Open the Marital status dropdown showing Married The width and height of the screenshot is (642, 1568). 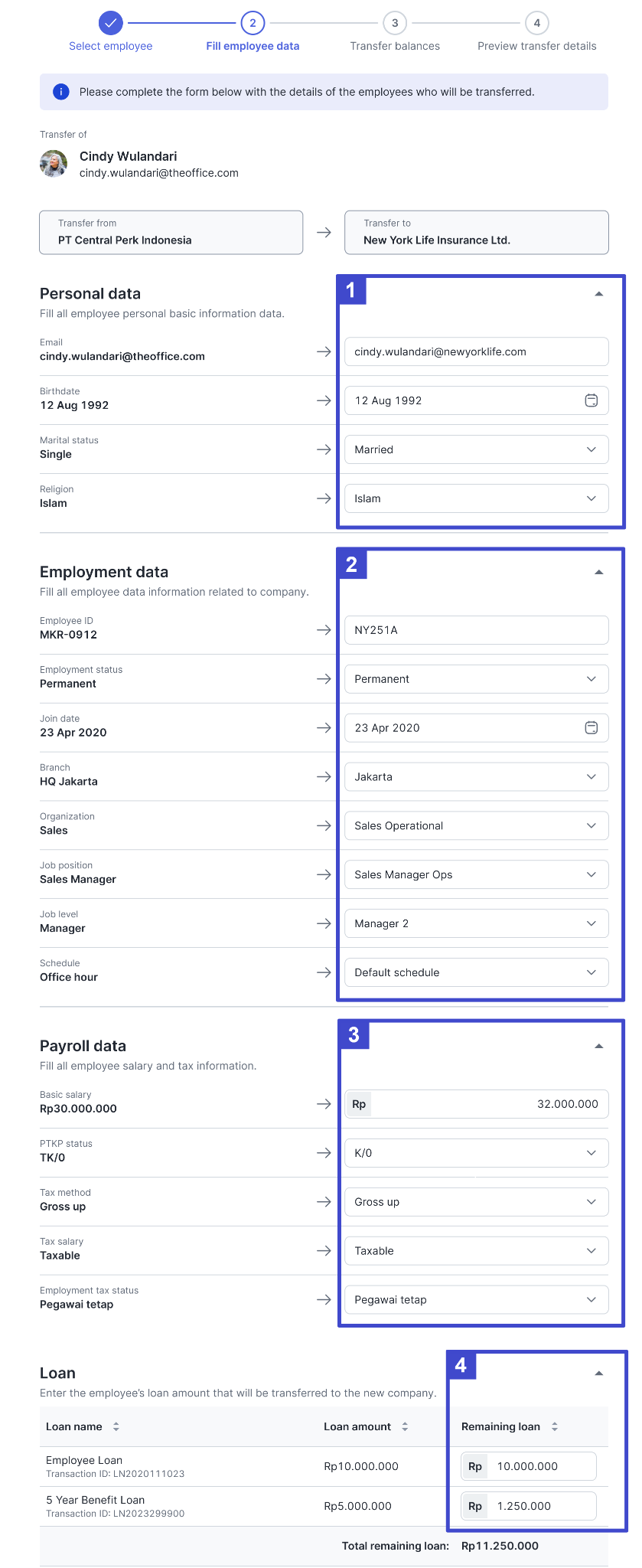(x=477, y=449)
